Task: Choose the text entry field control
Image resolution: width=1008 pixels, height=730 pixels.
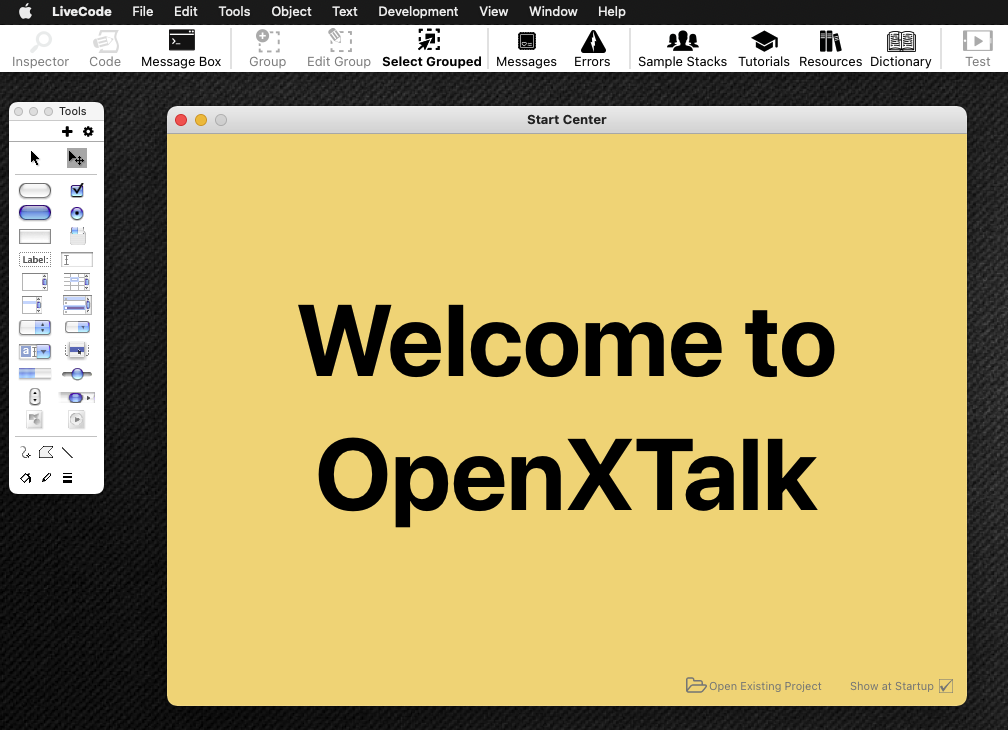Action: coord(76,260)
